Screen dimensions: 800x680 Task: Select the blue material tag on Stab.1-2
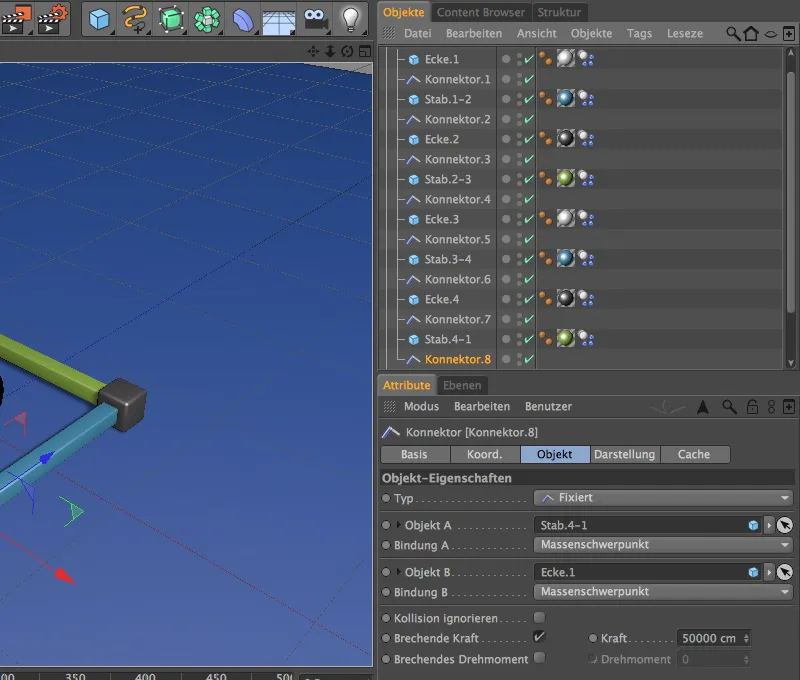click(x=565, y=98)
